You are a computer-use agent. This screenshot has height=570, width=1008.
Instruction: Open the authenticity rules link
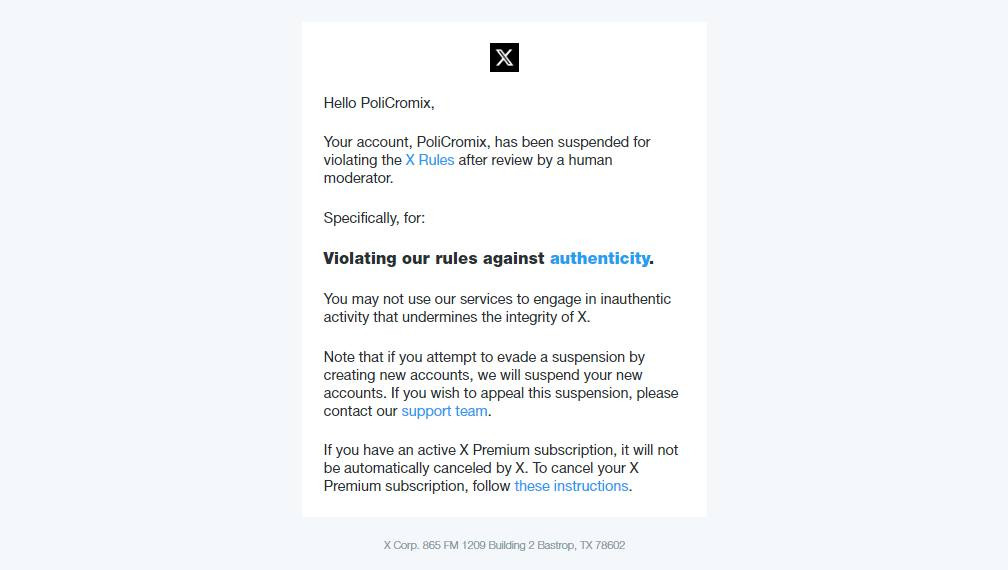pos(599,258)
